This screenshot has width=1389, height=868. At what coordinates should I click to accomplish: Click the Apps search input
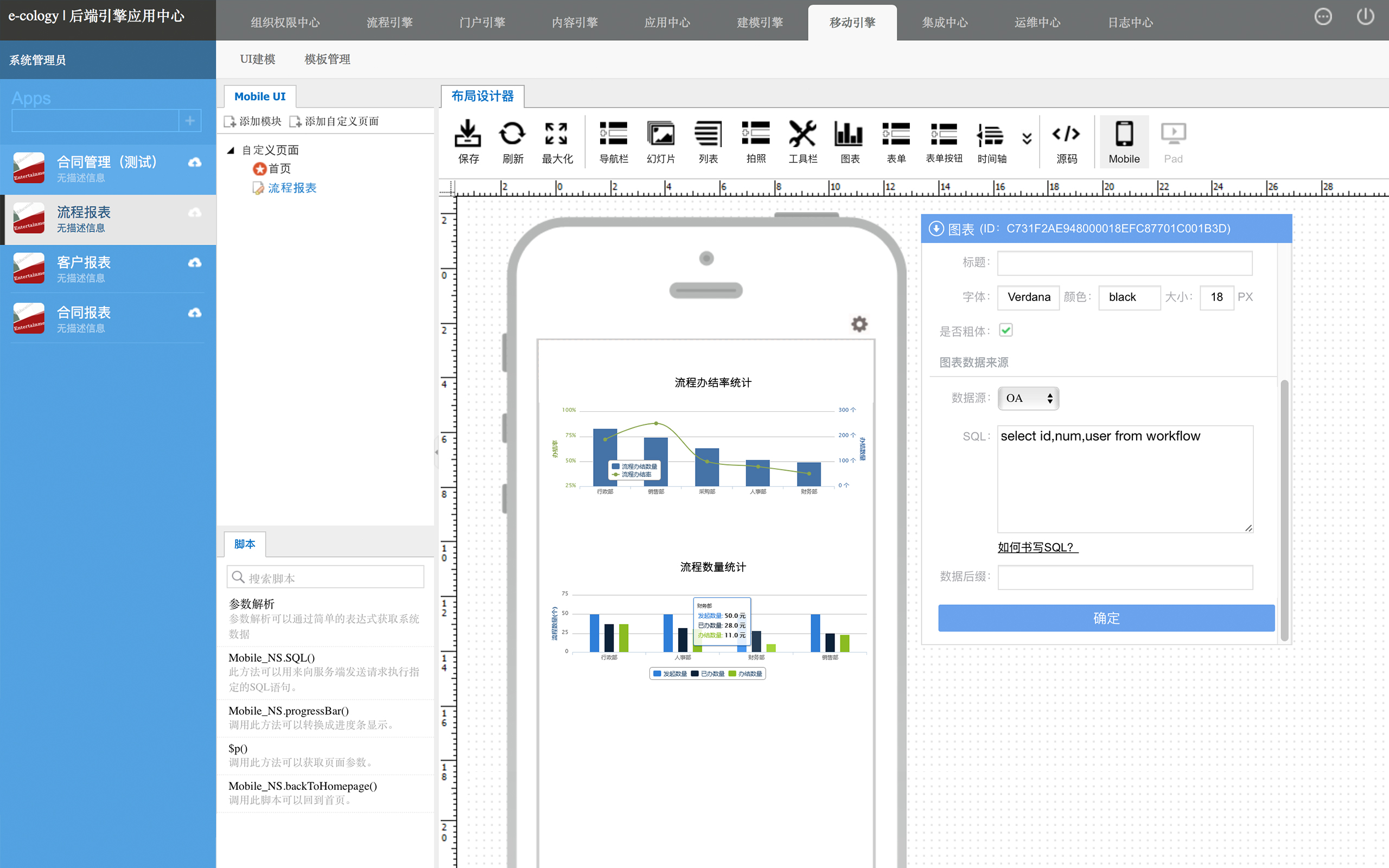click(95, 120)
